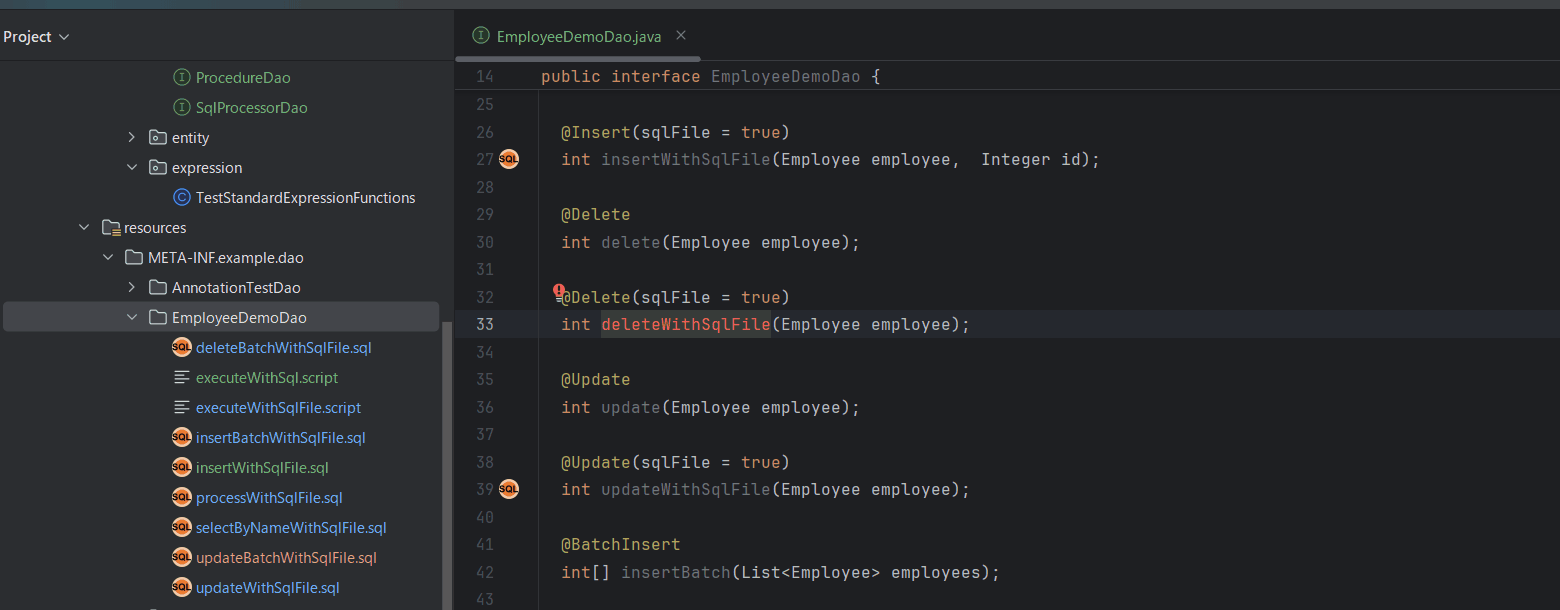Click SQL icon of selectByNameWithSqlFile.sql
1560x610 pixels.
pyautogui.click(x=181, y=527)
